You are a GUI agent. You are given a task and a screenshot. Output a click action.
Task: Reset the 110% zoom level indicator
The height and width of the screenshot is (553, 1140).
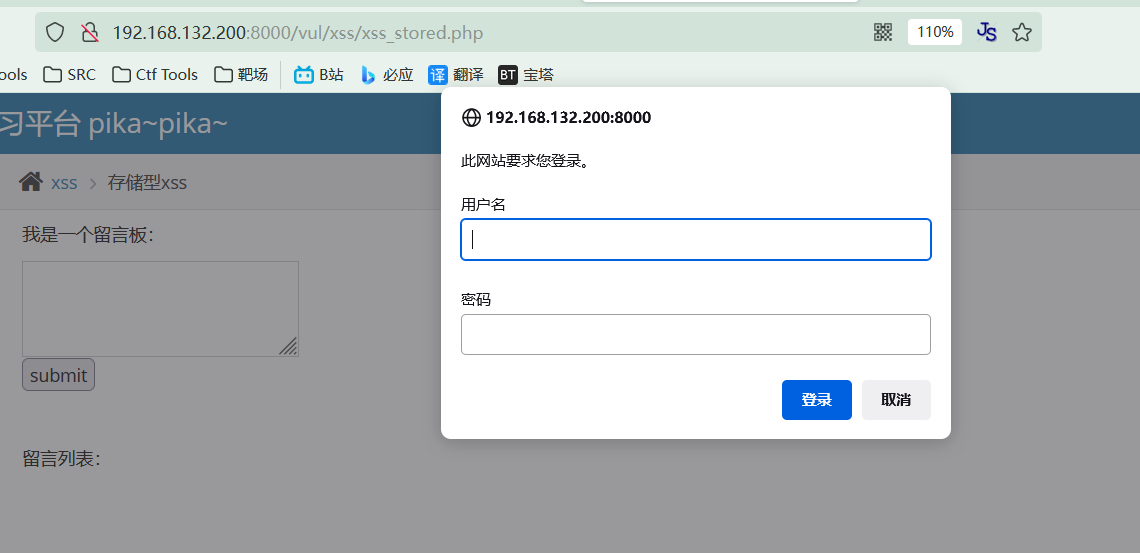(934, 32)
